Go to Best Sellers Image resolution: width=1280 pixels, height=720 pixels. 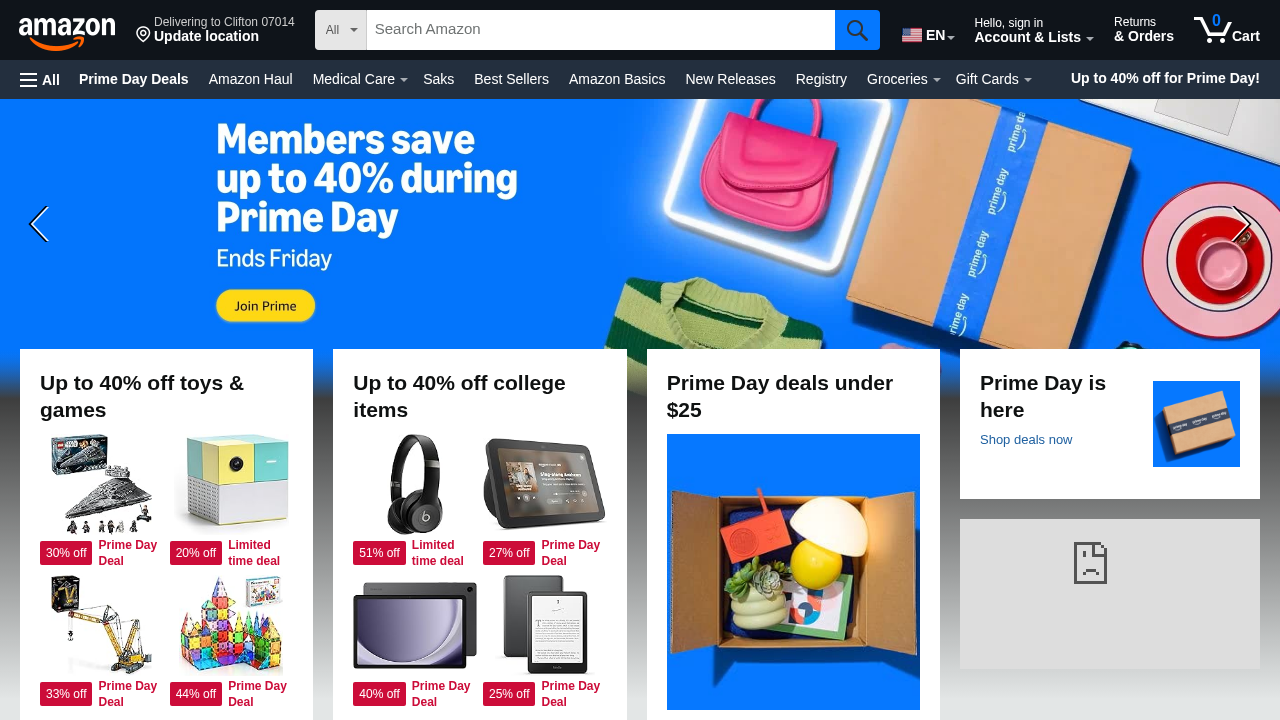511,79
